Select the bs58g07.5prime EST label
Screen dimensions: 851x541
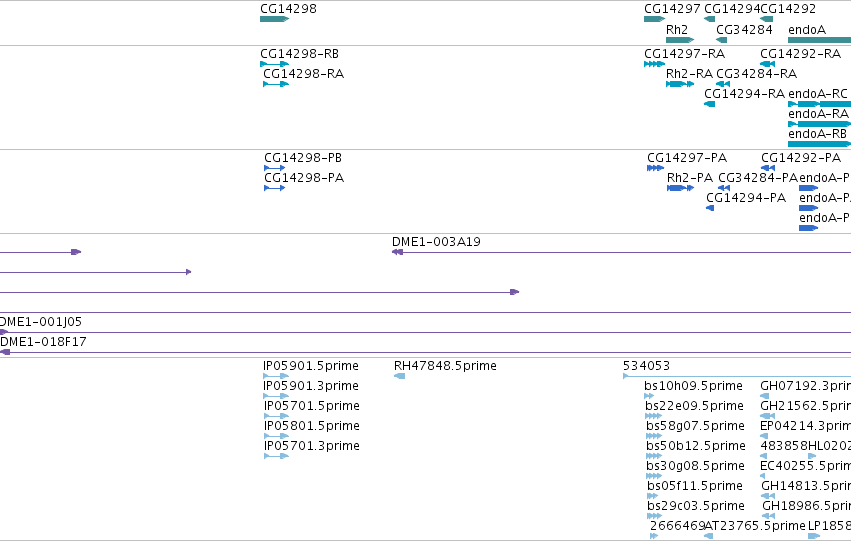[x=695, y=426]
